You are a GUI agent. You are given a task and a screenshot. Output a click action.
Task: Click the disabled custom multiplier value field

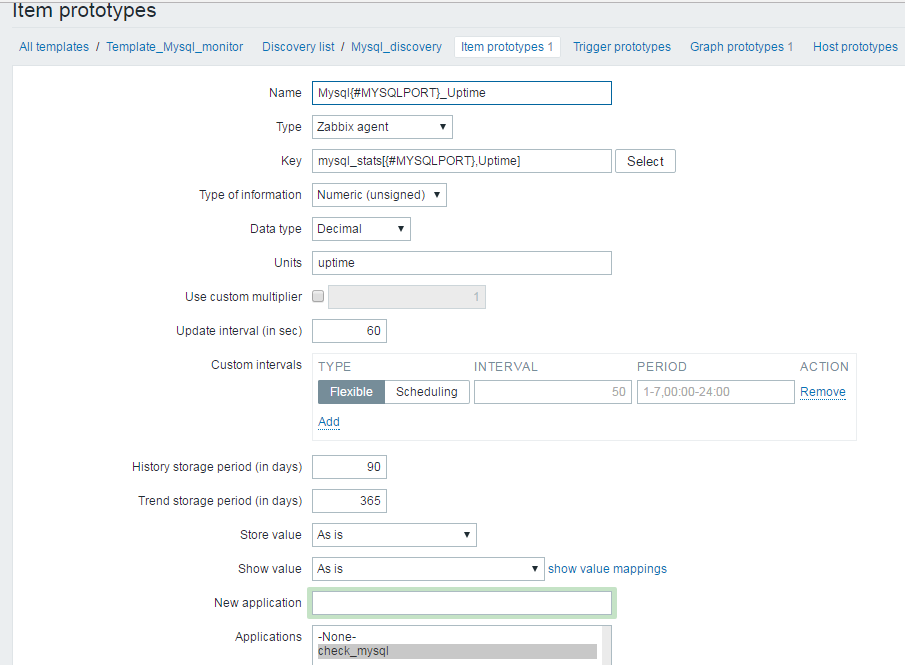point(407,297)
